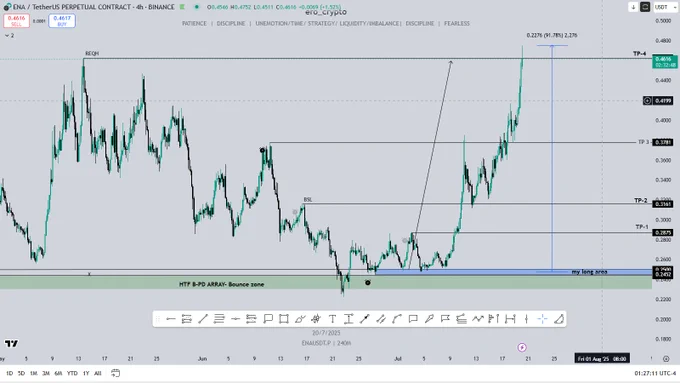680x383 pixels.
Task: Click the Fri 01 Aug '25 date label
Action: click(602, 359)
